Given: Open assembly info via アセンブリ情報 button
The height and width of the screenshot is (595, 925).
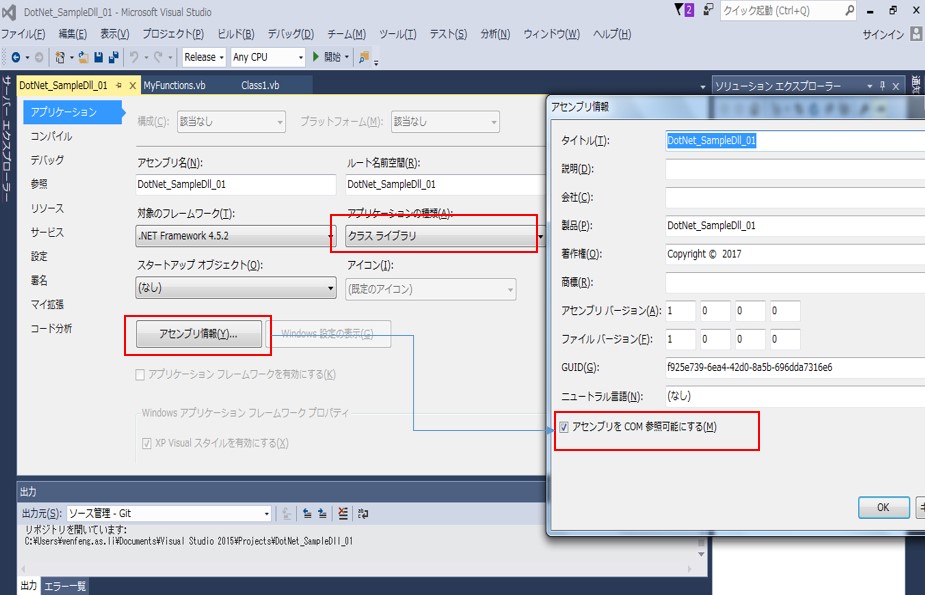Looking at the screenshot, I should (x=200, y=334).
